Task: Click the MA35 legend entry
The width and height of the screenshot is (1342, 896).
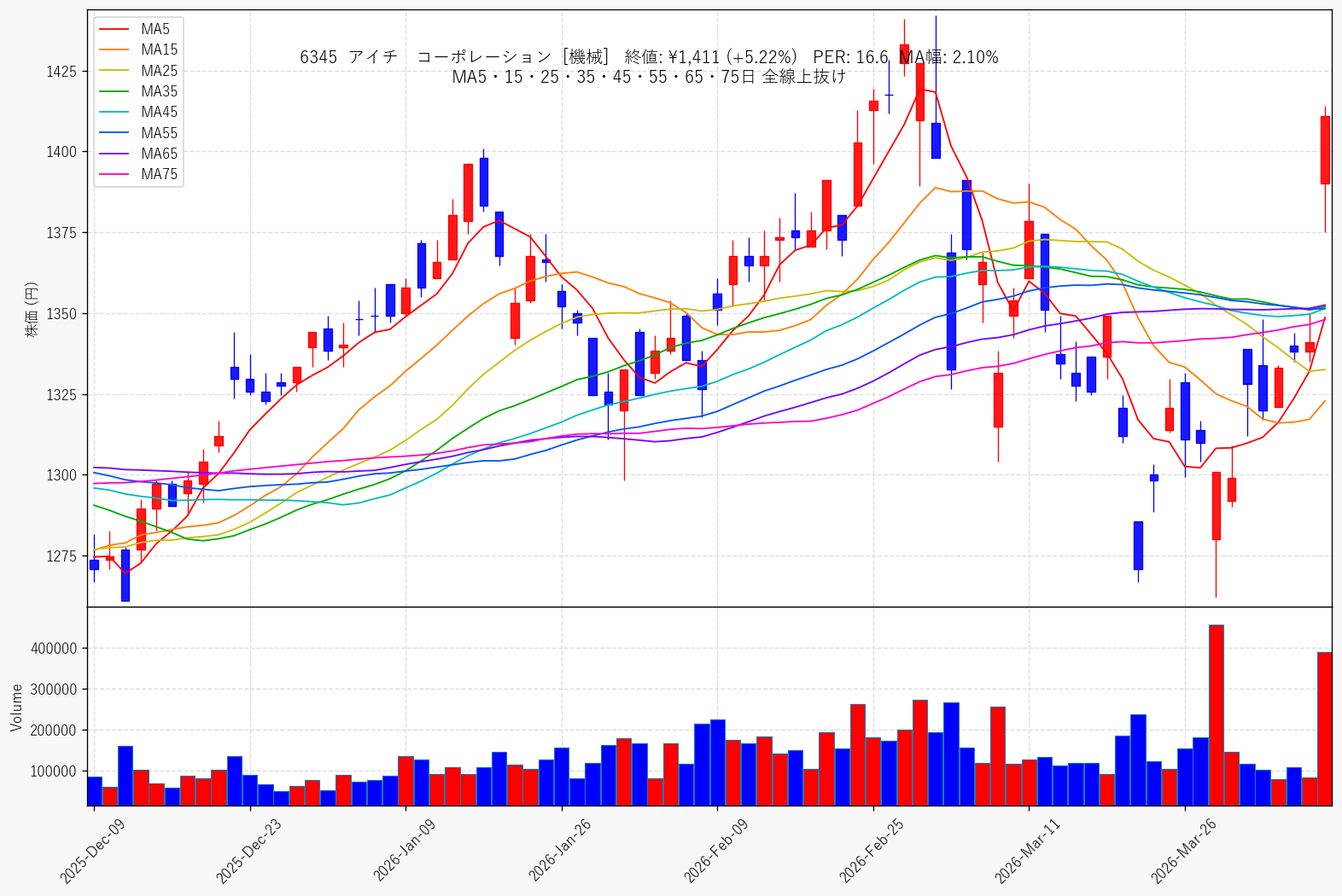Action: [138, 91]
